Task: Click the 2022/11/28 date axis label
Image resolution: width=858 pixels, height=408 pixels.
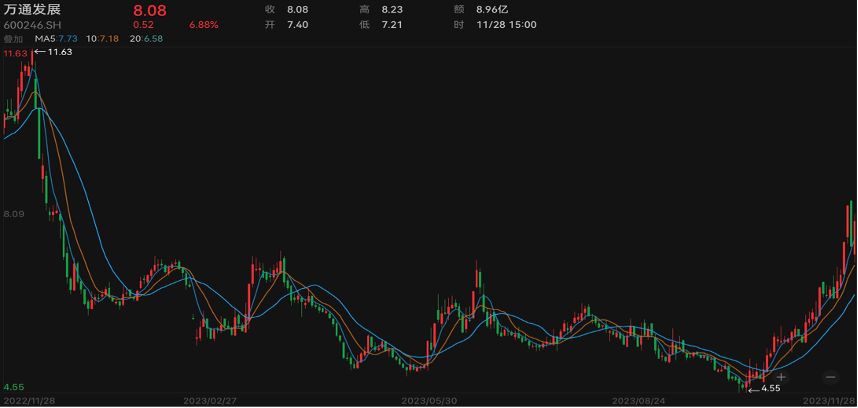Action: [29, 401]
